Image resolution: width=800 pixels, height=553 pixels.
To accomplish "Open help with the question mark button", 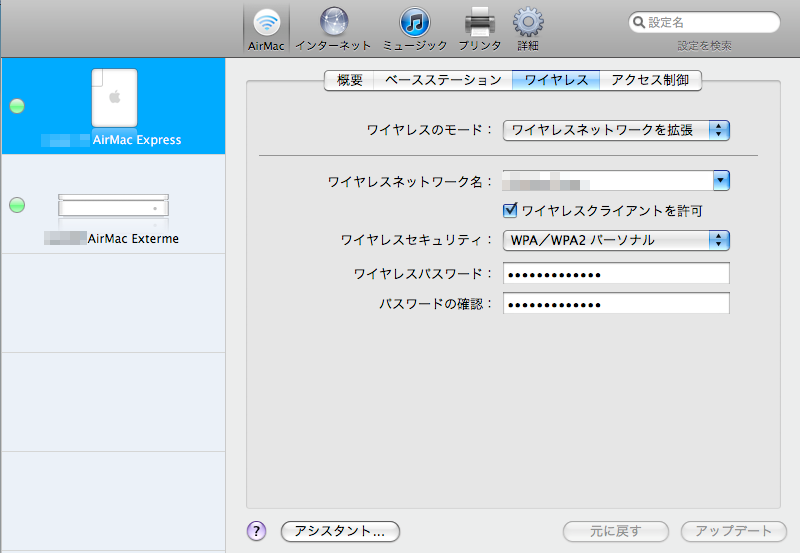I will [256, 531].
